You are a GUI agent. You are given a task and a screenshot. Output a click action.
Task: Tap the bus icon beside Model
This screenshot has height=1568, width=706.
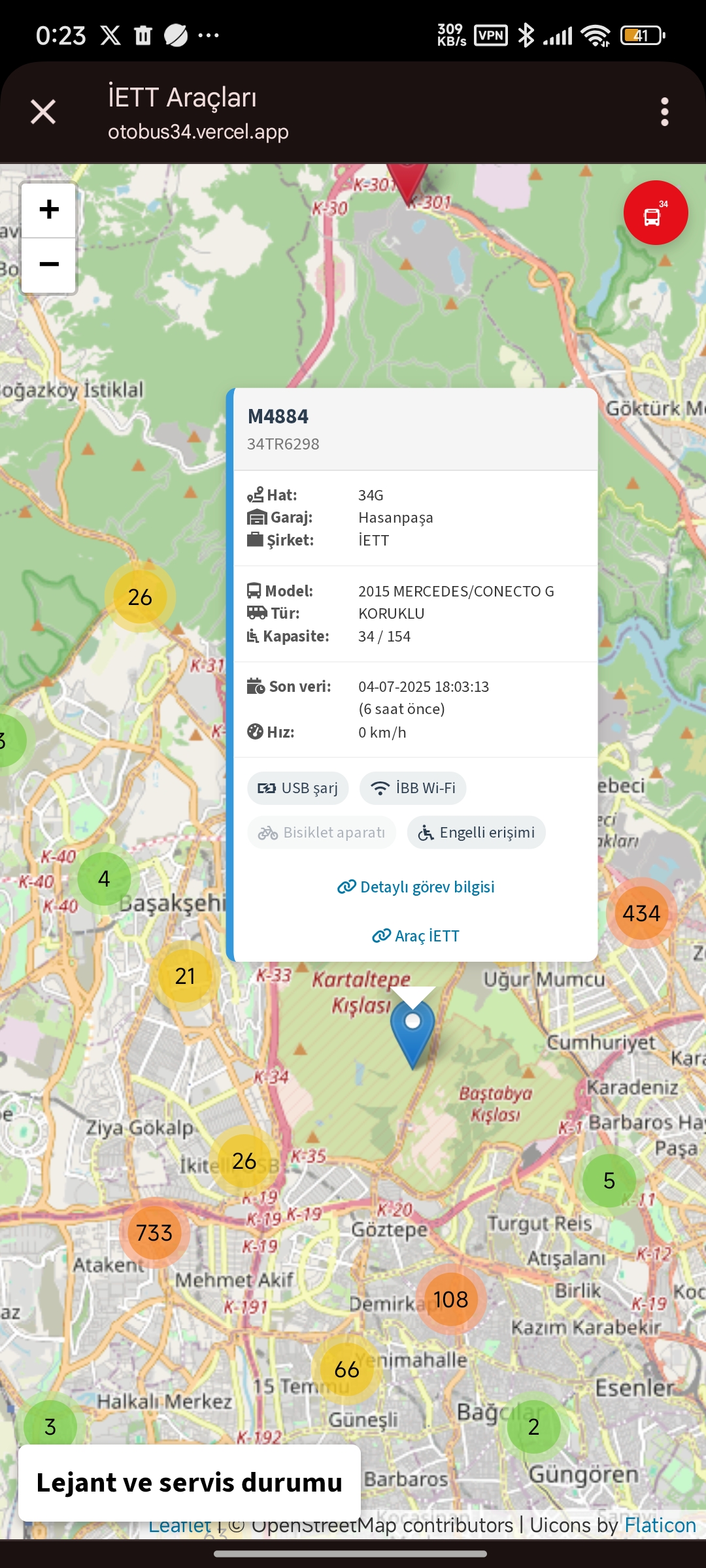coord(254,591)
